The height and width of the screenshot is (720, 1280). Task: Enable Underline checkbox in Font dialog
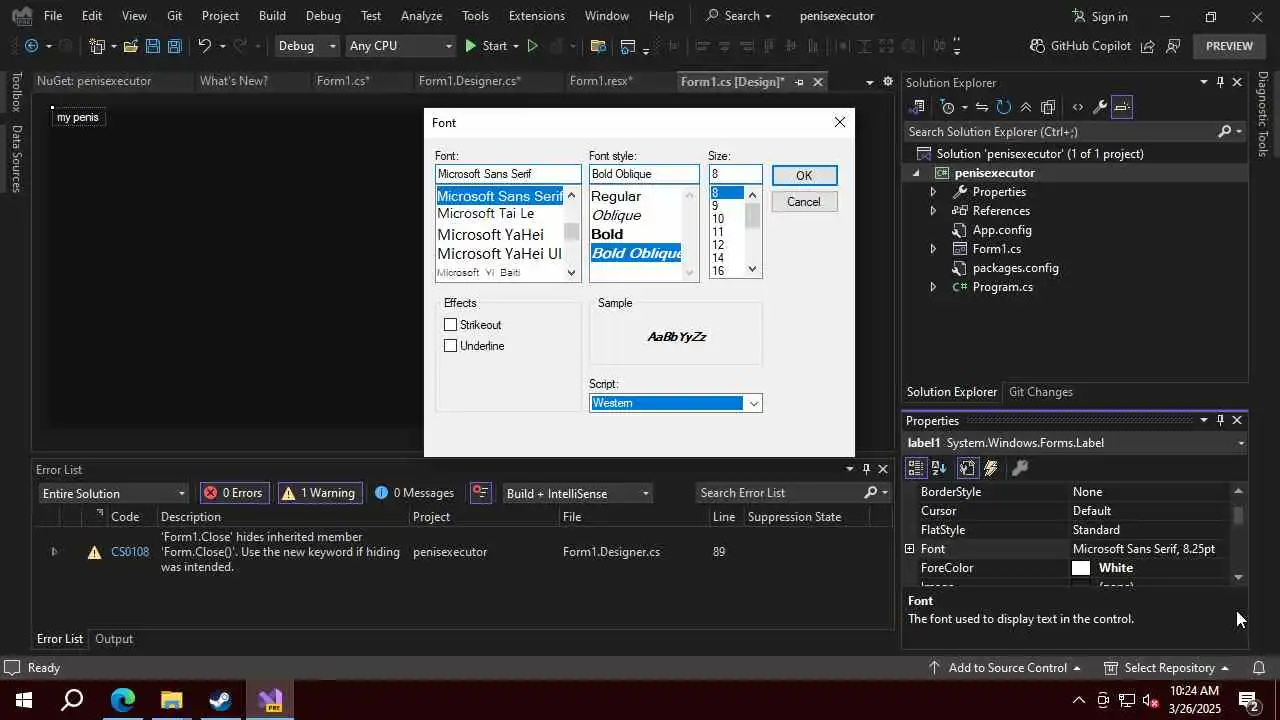pyautogui.click(x=450, y=345)
